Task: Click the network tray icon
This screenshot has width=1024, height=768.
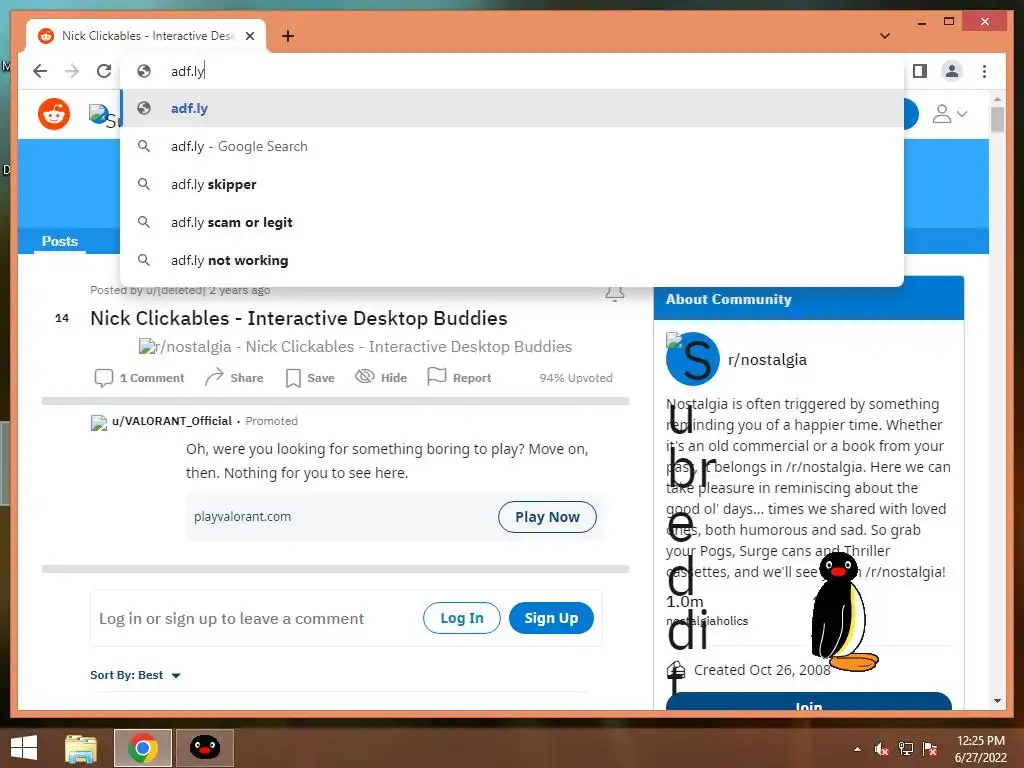Action: coord(906,749)
